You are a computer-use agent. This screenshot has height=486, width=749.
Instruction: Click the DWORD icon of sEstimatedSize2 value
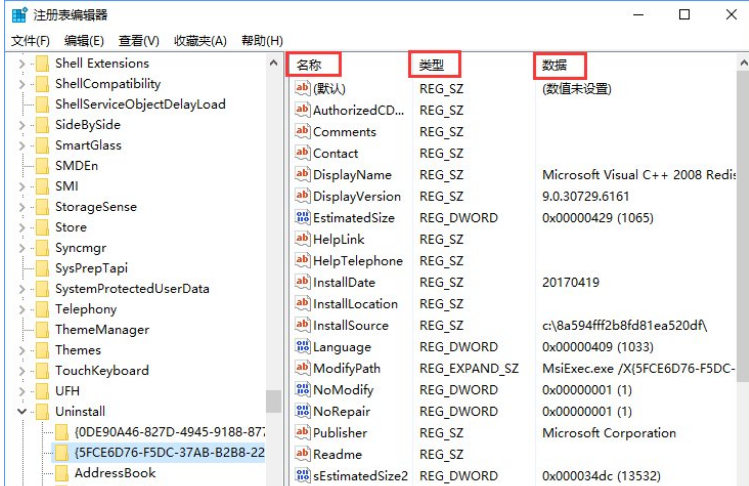[302, 475]
